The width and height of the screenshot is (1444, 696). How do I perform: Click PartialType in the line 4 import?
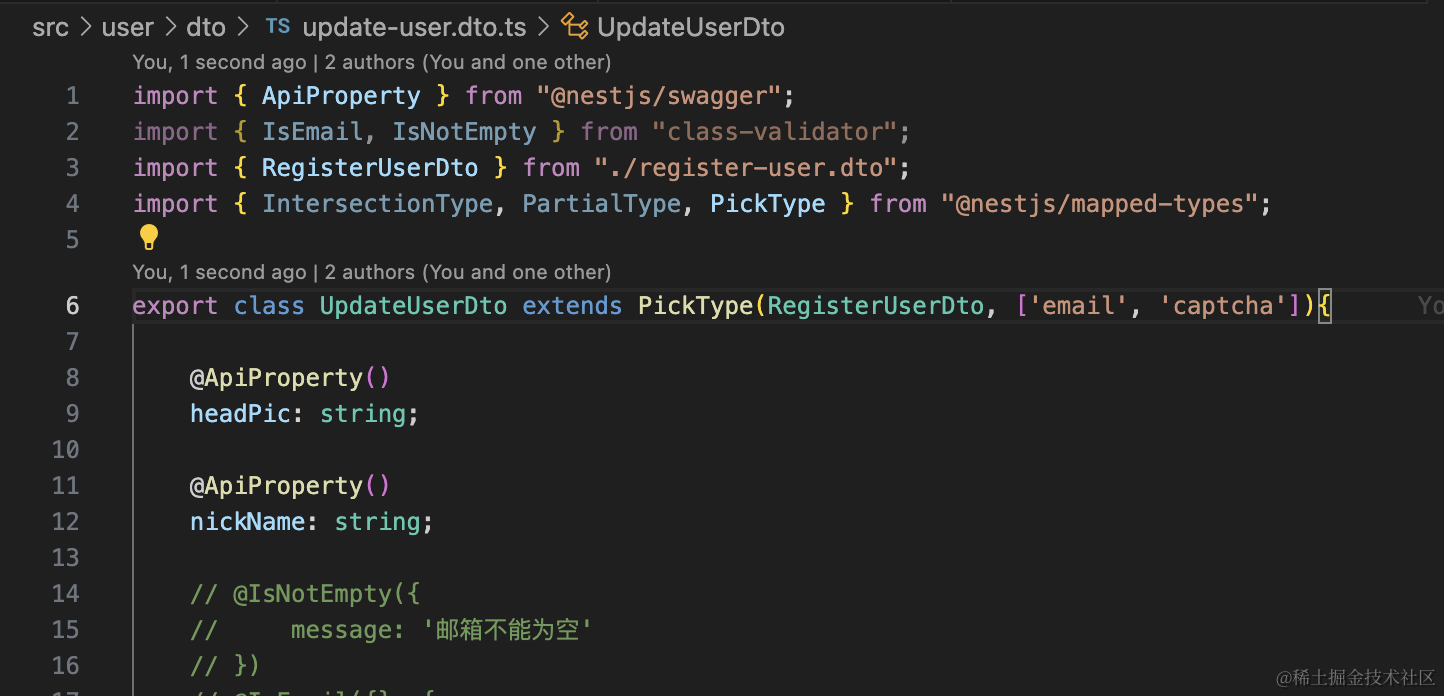(601, 204)
